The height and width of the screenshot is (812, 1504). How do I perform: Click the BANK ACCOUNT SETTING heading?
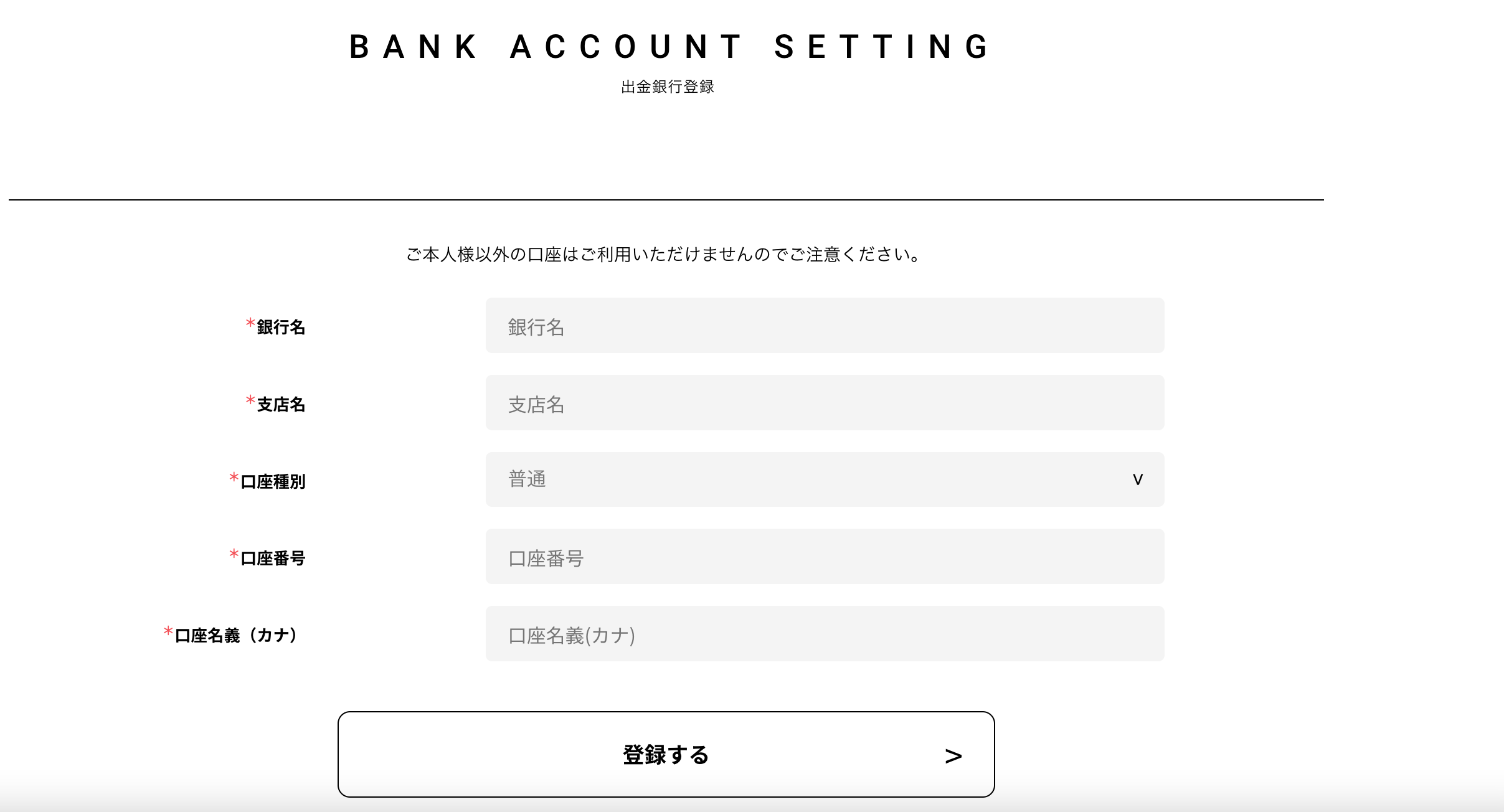coord(669,47)
